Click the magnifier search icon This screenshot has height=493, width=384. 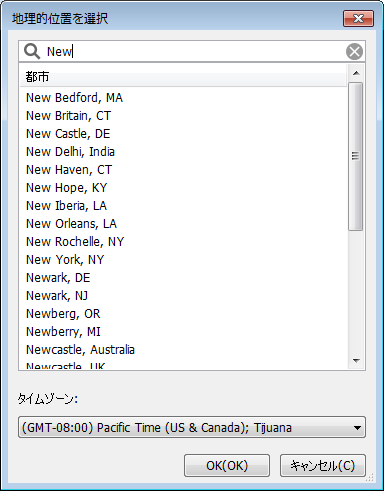32,51
